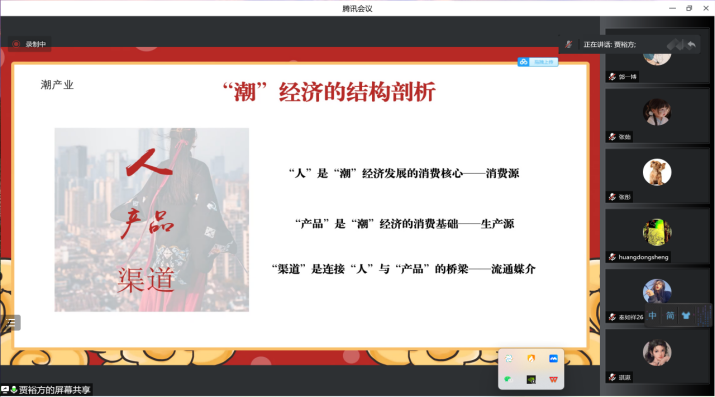Click the blue cloud upload badge
The height and width of the screenshot is (397, 715).
coord(538,62)
